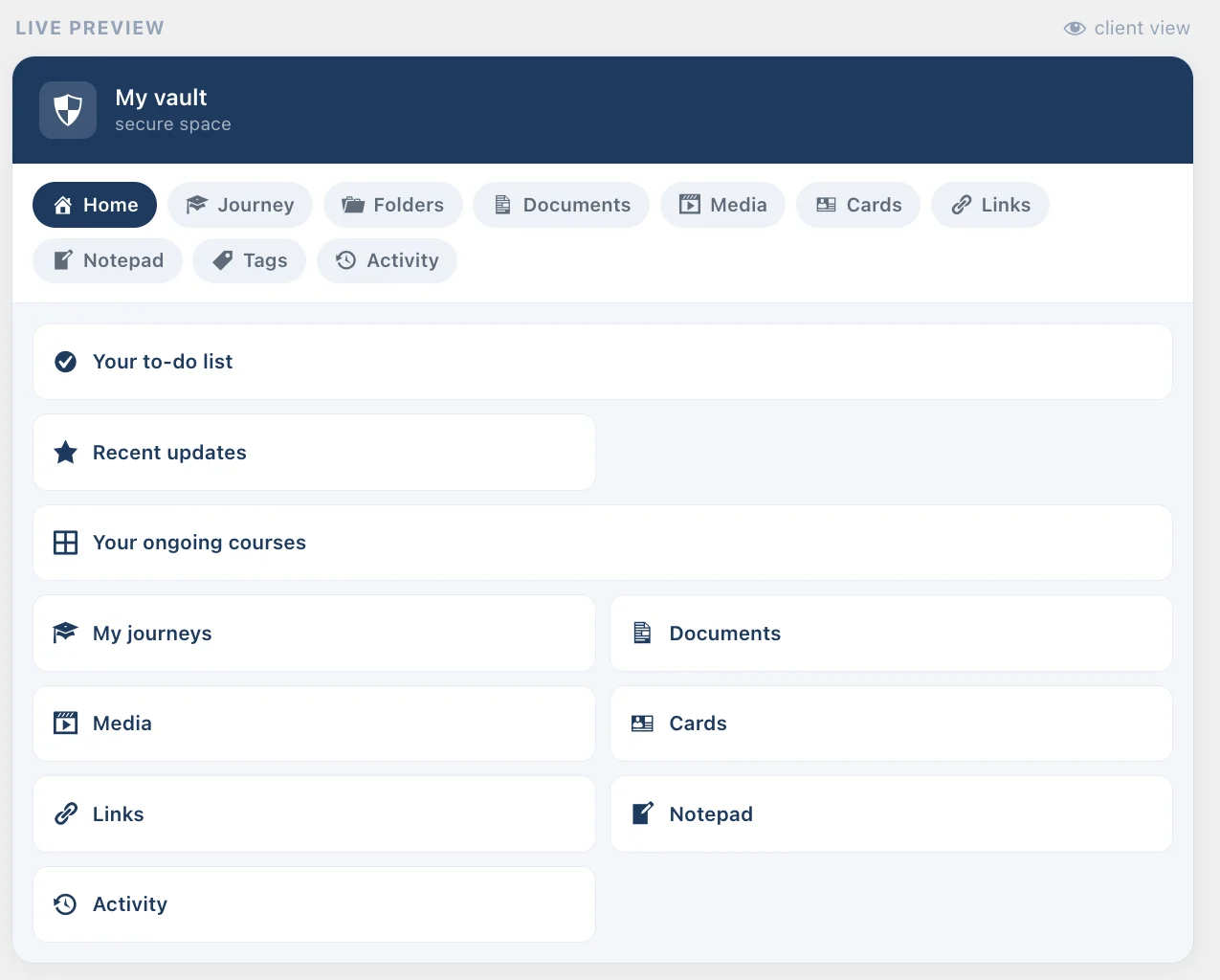Open the Recent updates card
The image size is (1220, 980).
coord(315,453)
